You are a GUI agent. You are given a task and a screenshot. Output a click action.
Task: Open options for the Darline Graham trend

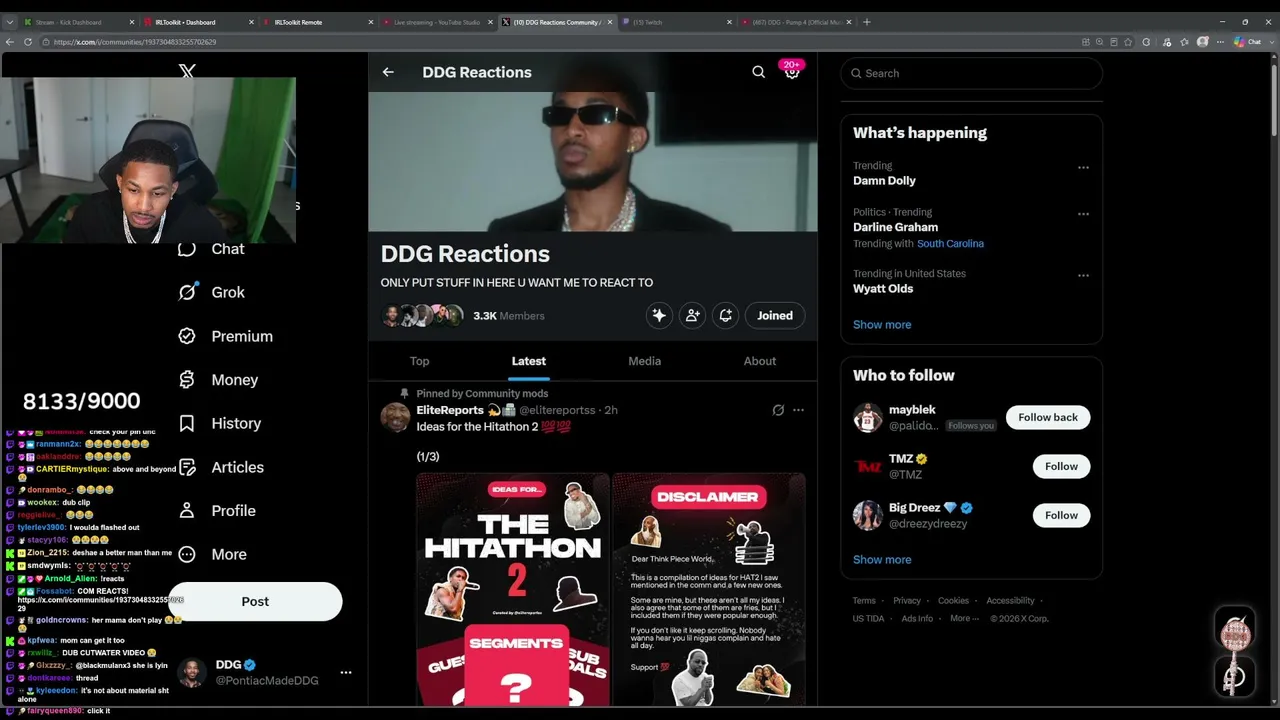[1083, 214]
